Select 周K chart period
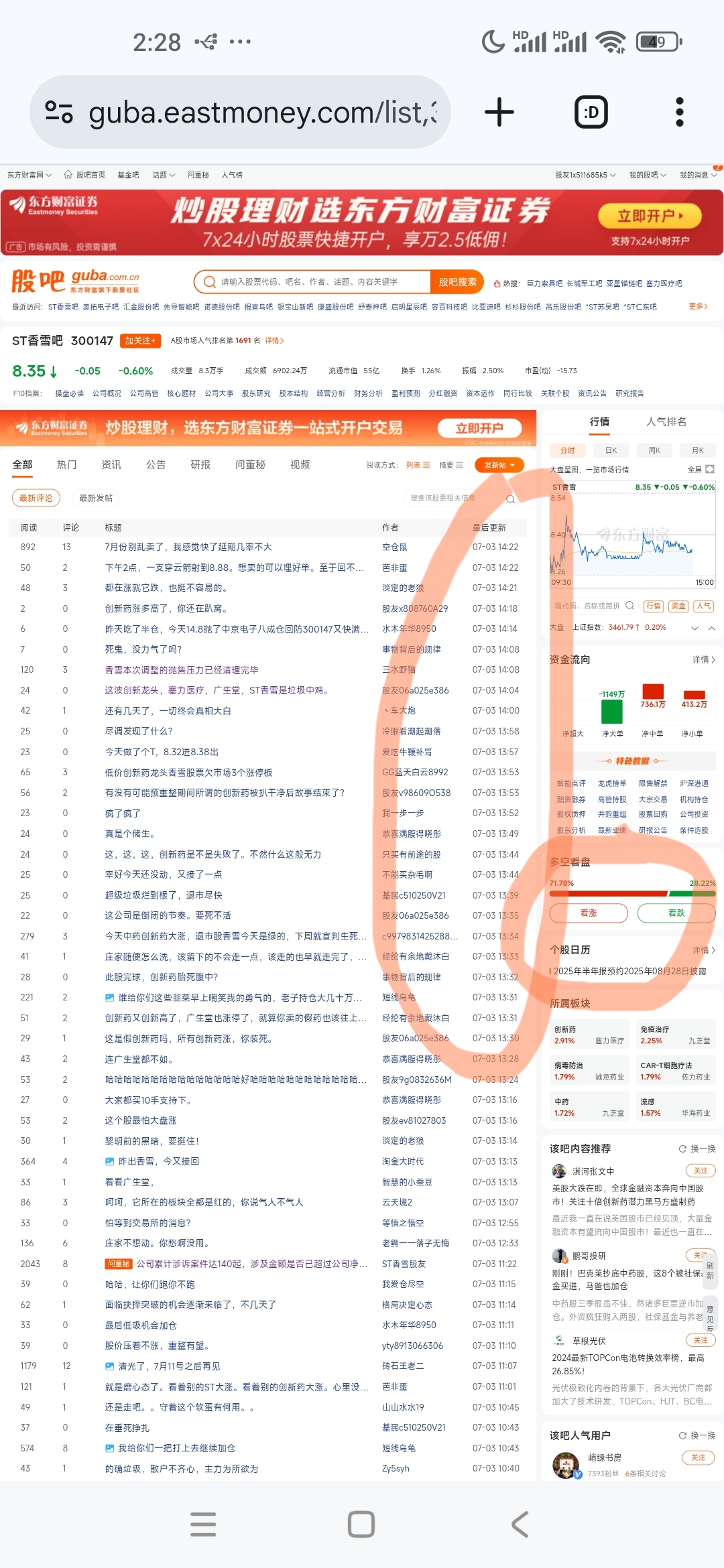724x1568 pixels. tap(654, 450)
